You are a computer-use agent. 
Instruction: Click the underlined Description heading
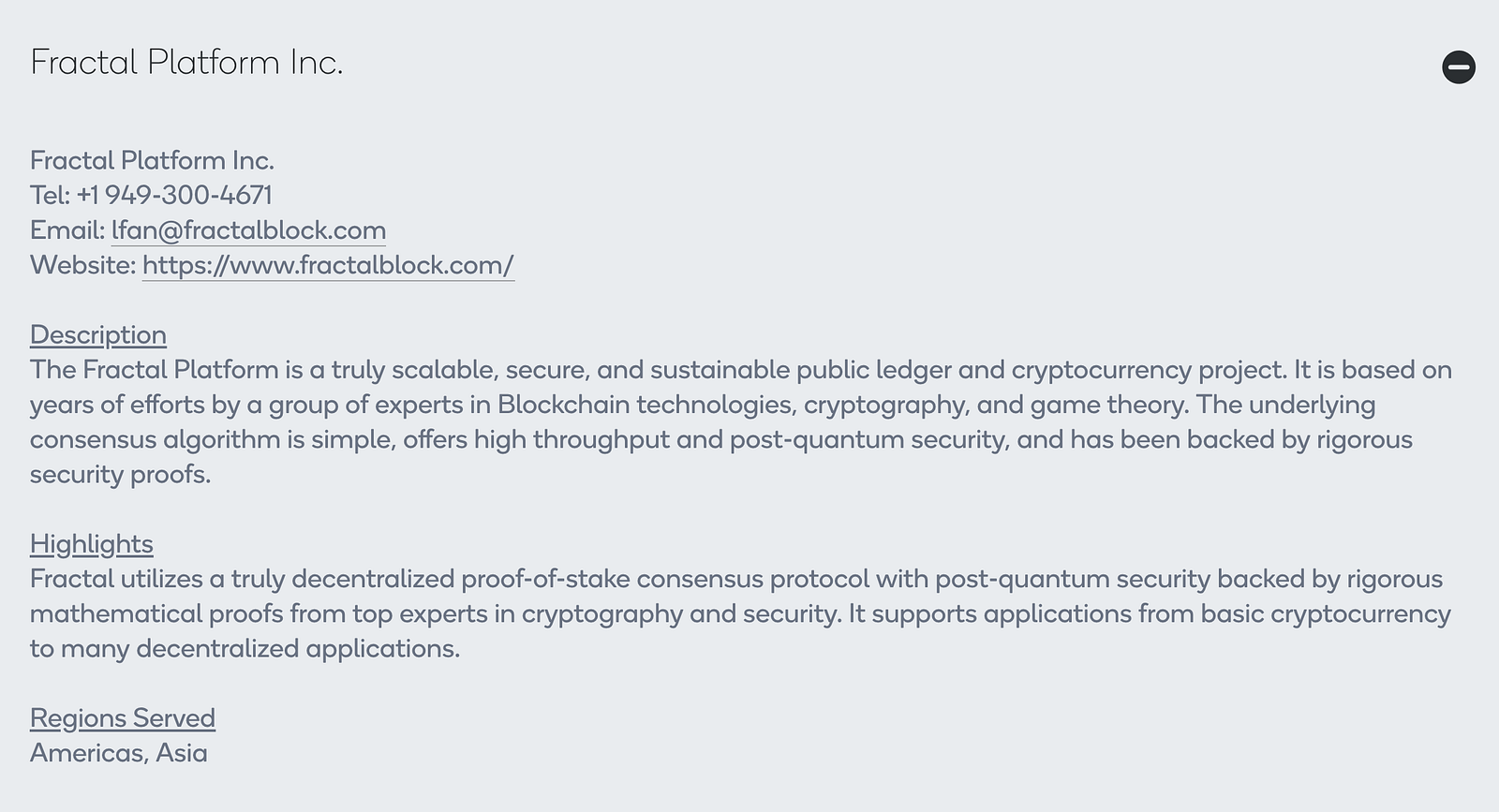coord(98,334)
